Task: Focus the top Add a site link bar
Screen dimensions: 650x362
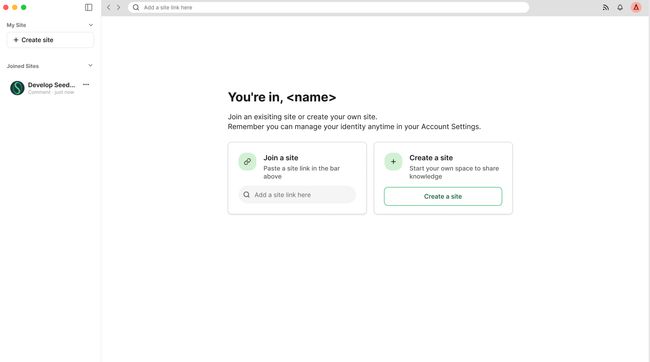Action: (328, 7)
